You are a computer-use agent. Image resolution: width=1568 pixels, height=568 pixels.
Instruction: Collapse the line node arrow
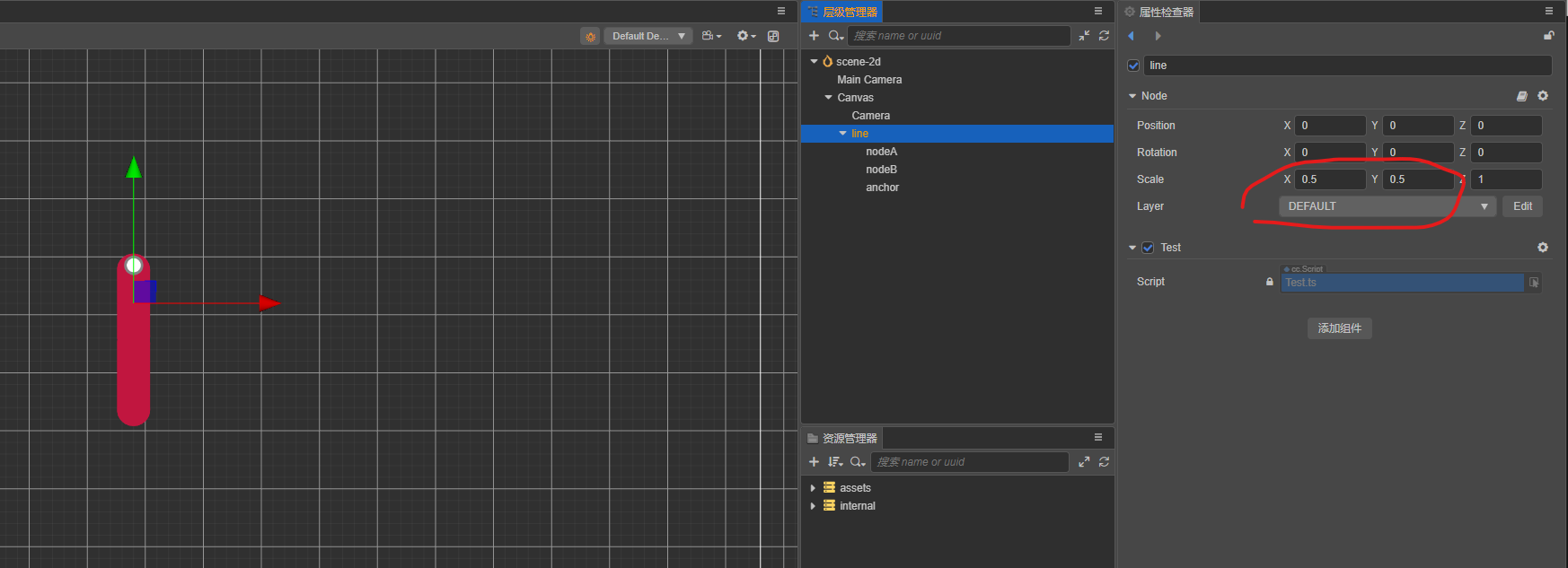(842, 134)
